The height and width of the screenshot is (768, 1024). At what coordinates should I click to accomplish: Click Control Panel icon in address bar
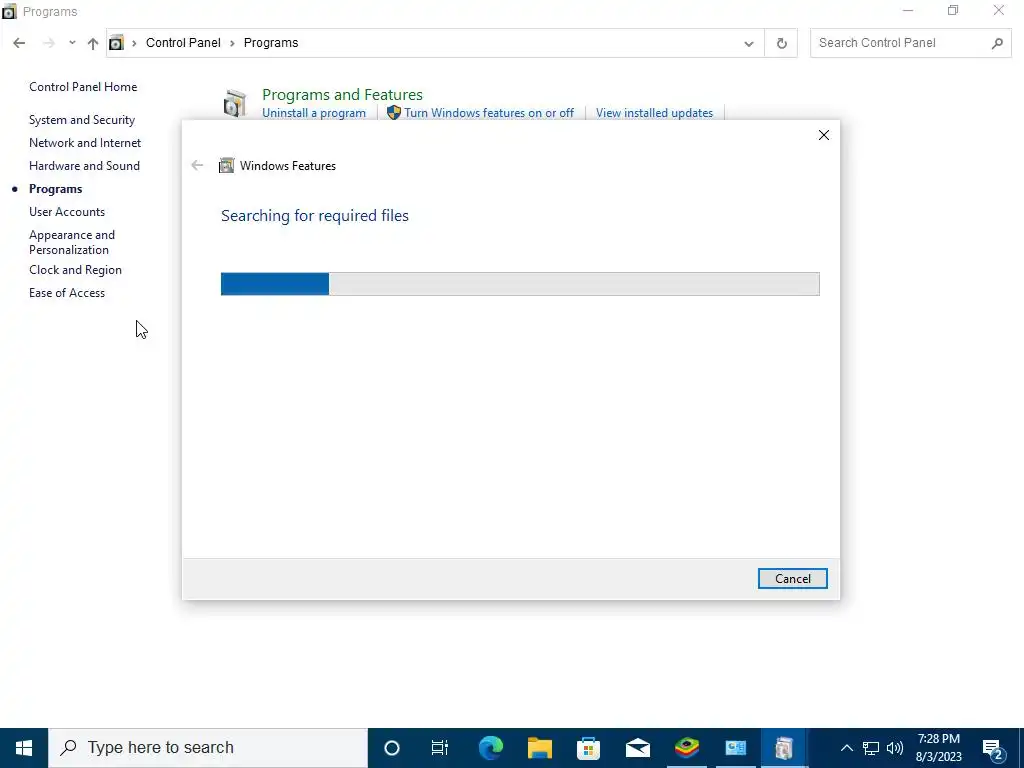[116, 43]
